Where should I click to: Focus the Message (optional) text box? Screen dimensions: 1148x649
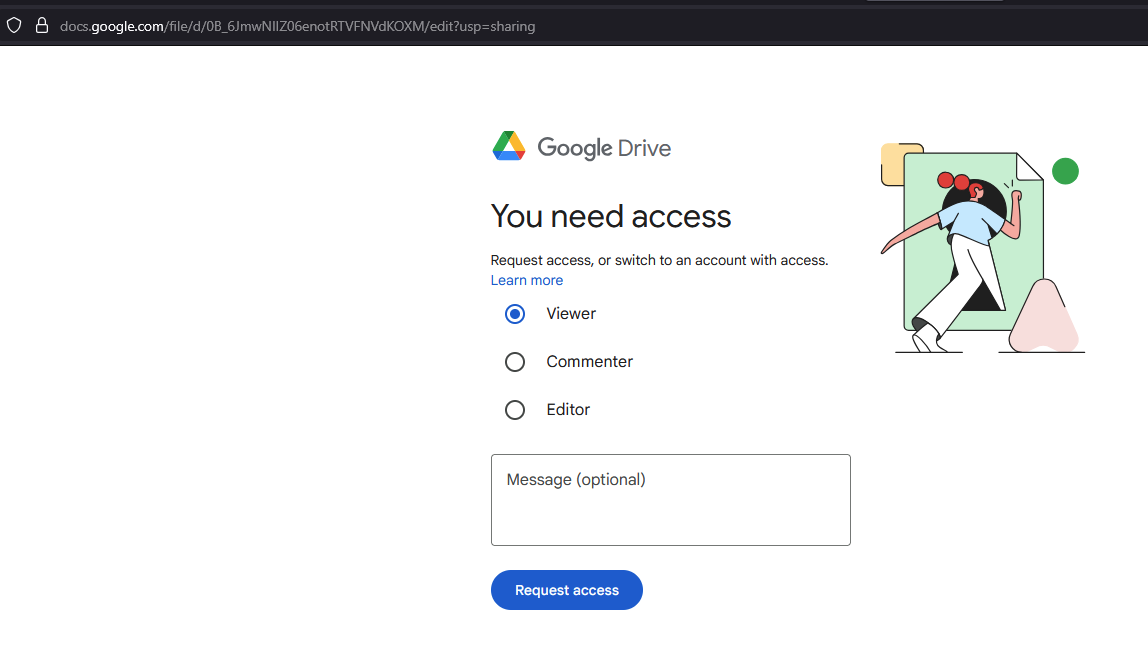pos(671,500)
